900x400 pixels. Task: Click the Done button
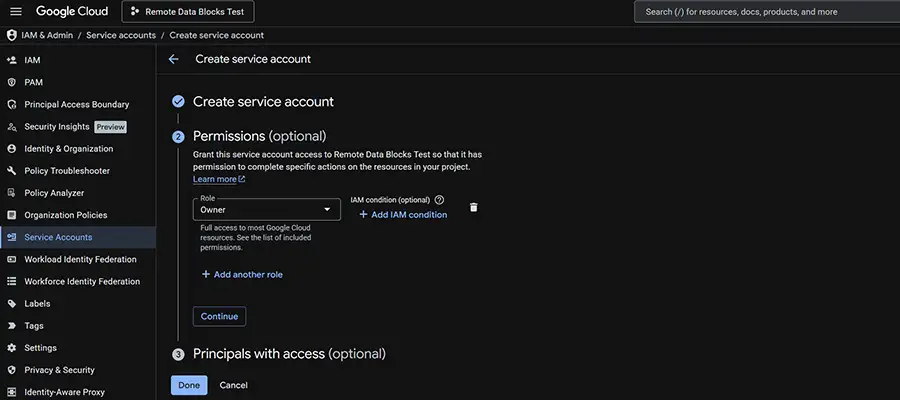pyautogui.click(x=189, y=385)
